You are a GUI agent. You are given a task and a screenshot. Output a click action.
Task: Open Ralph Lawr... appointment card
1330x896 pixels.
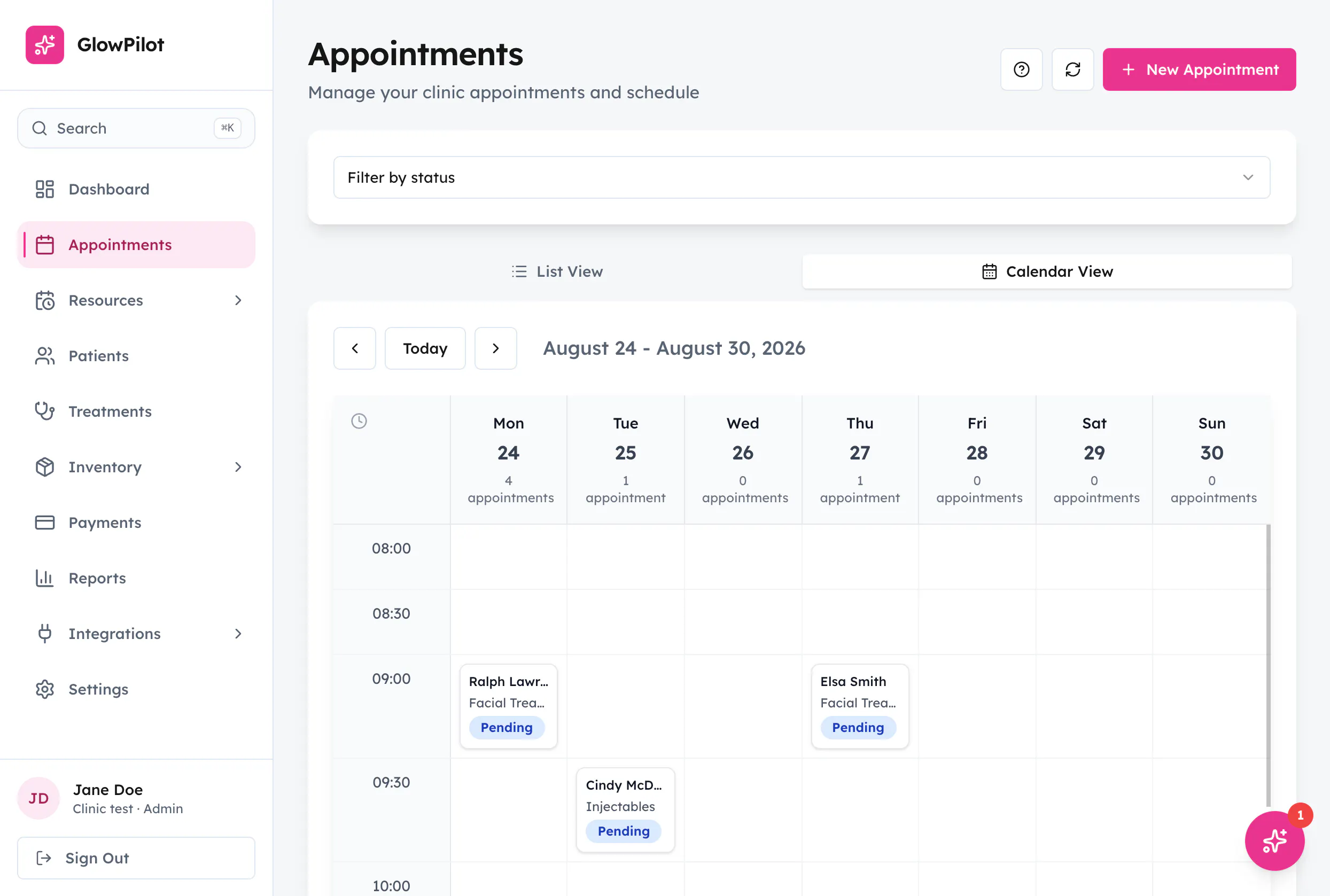pyautogui.click(x=508, y=706)
